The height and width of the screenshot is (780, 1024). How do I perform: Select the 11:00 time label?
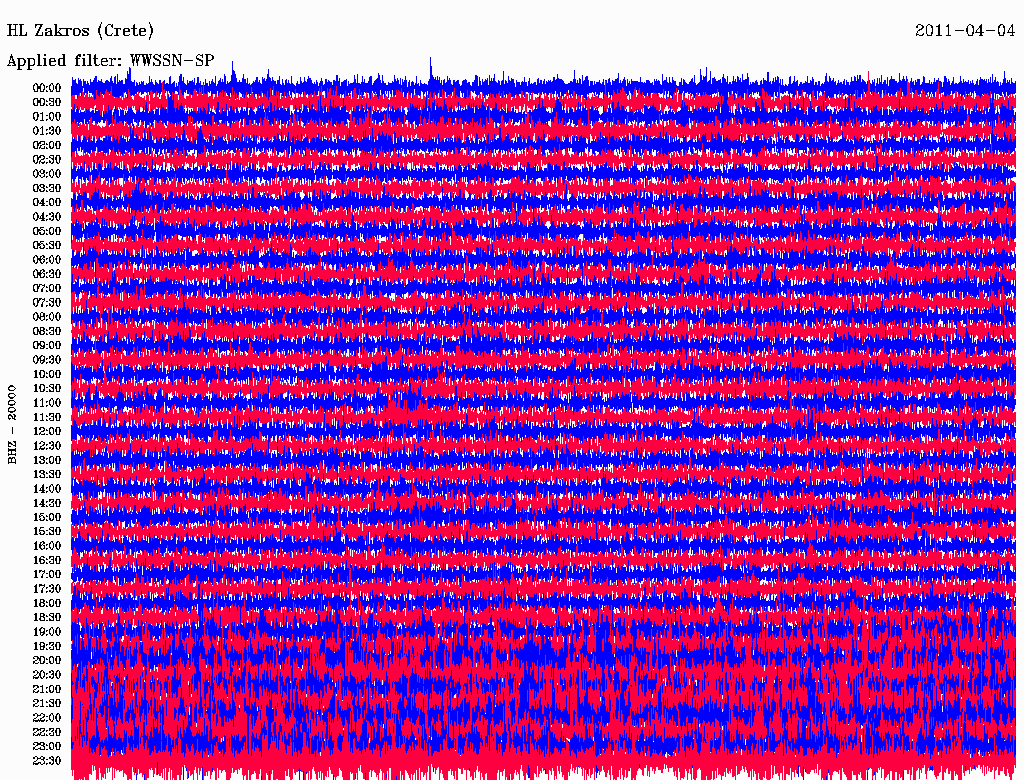(x=46, y=403)
